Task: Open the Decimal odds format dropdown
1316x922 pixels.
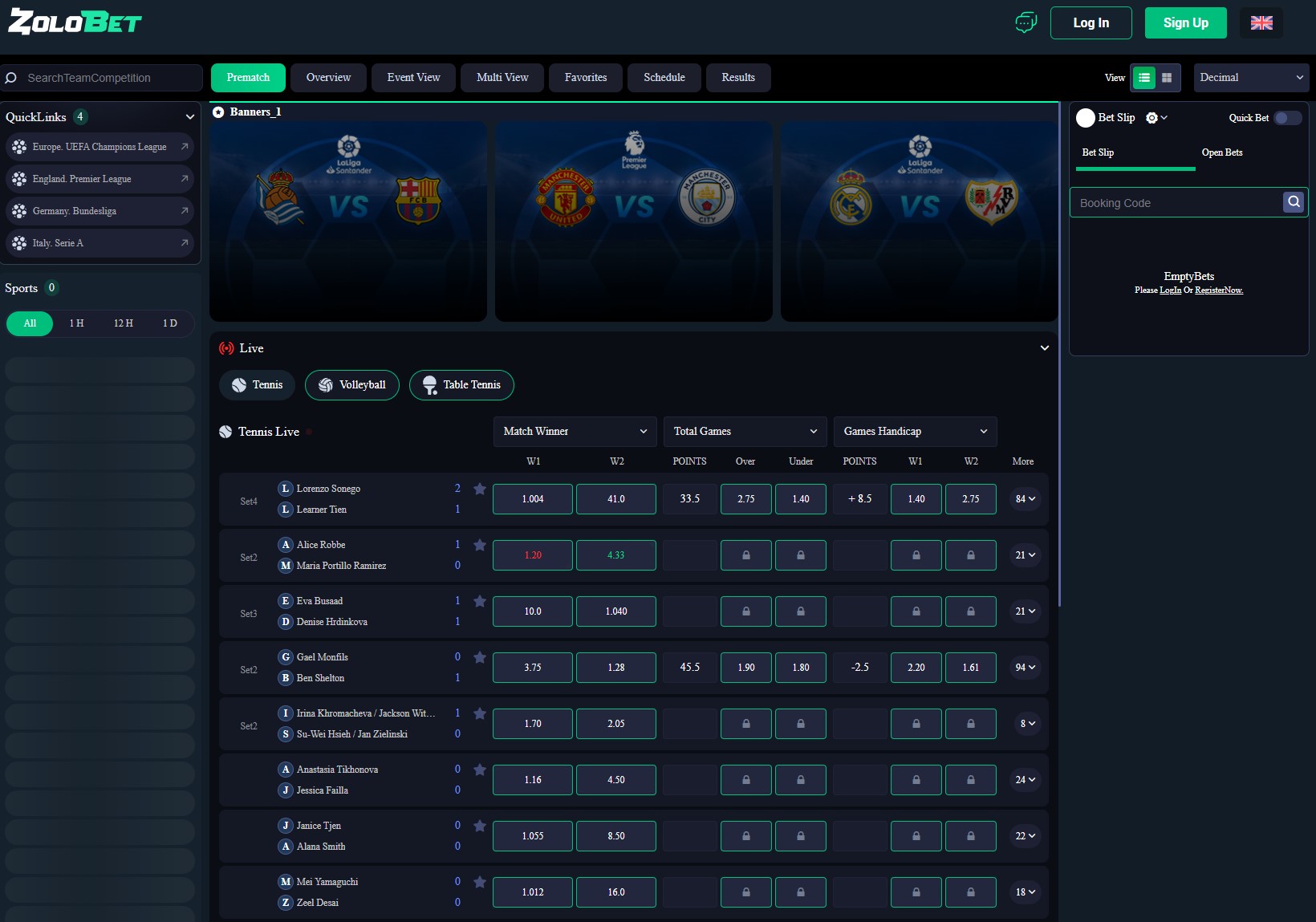Action: (x=1251, y=78)
